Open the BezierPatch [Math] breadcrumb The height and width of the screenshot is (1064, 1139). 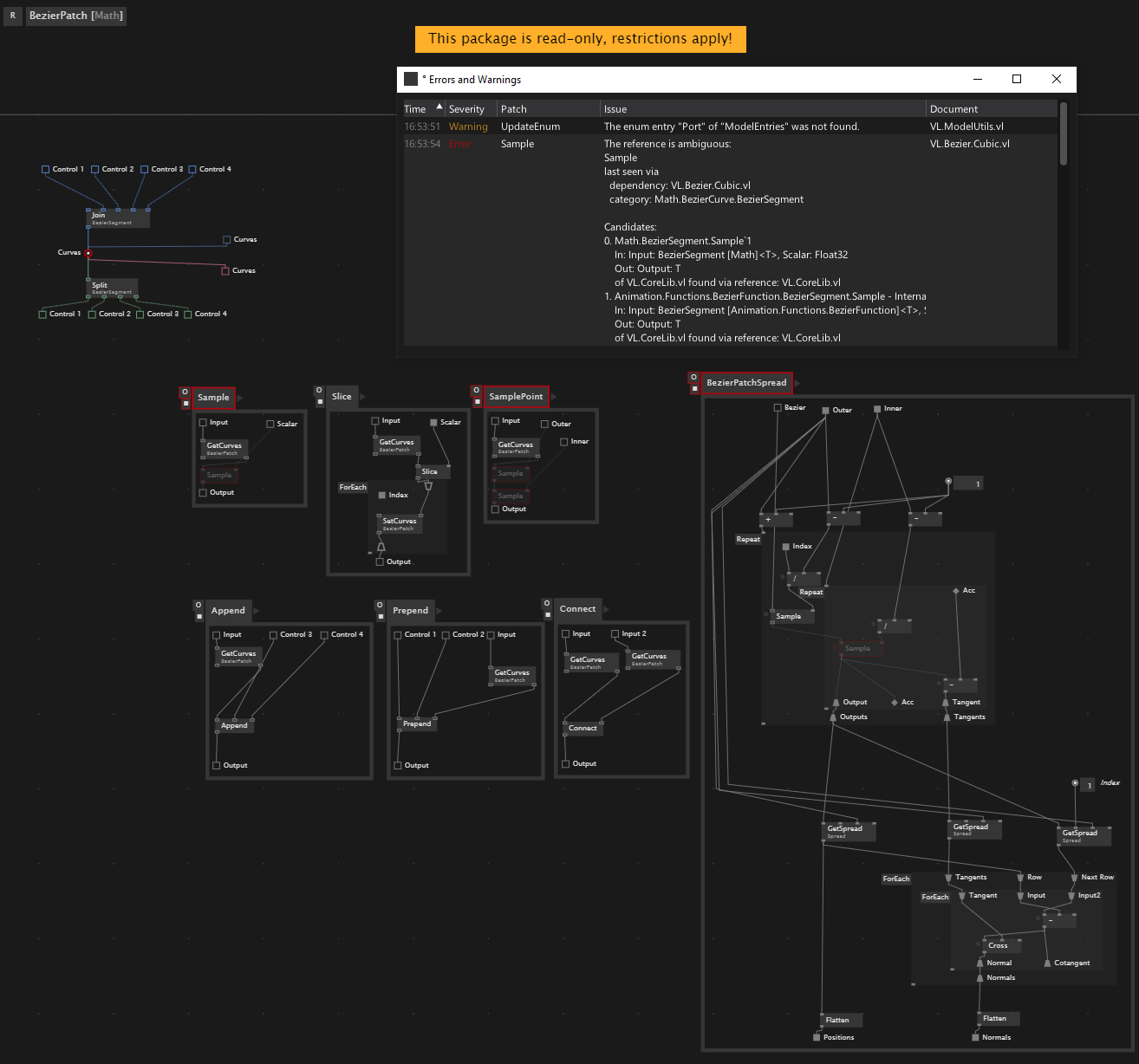tap(76, 16)
